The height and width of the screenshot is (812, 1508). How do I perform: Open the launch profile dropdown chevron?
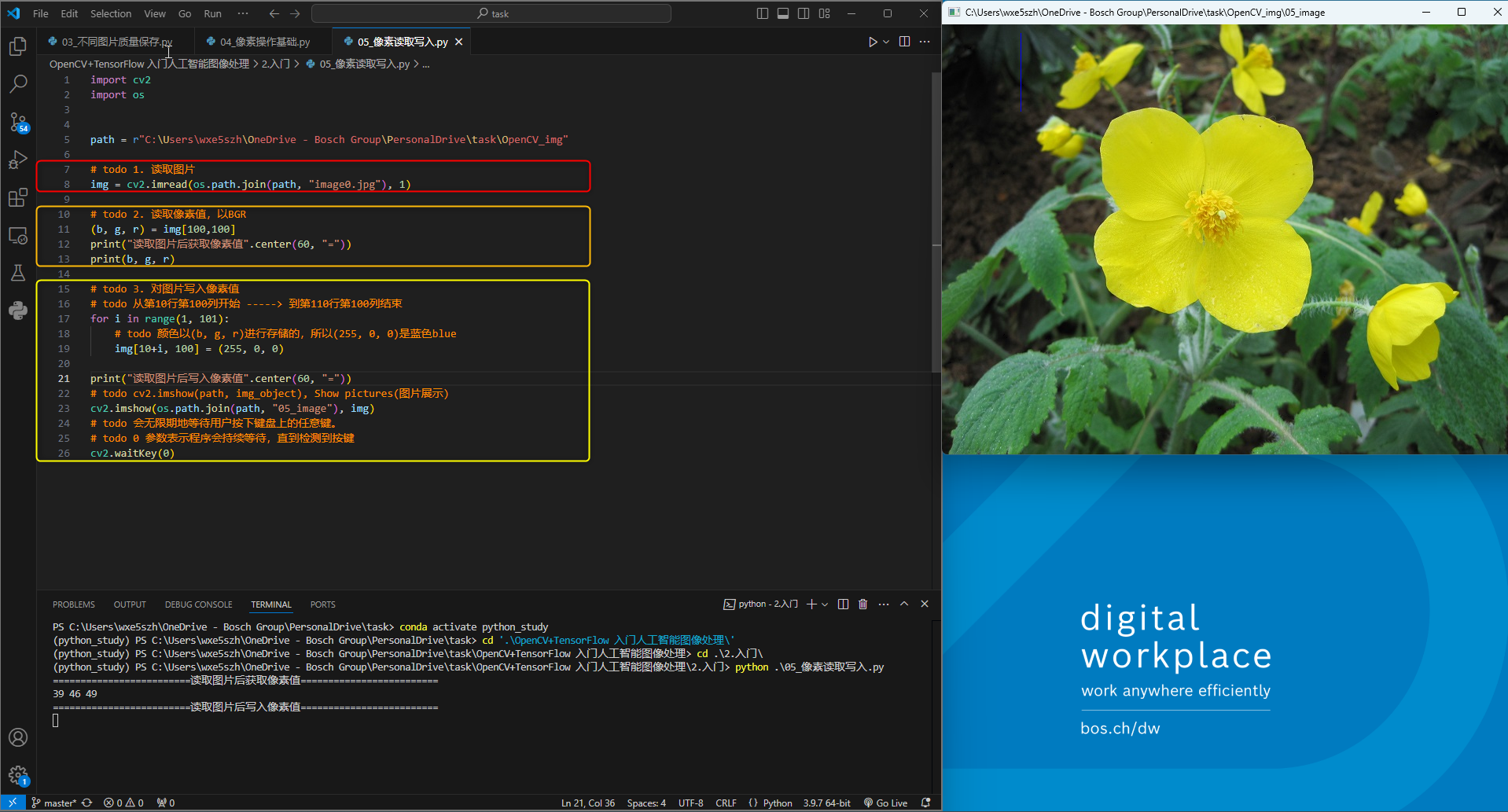click(x=825, y=604)
